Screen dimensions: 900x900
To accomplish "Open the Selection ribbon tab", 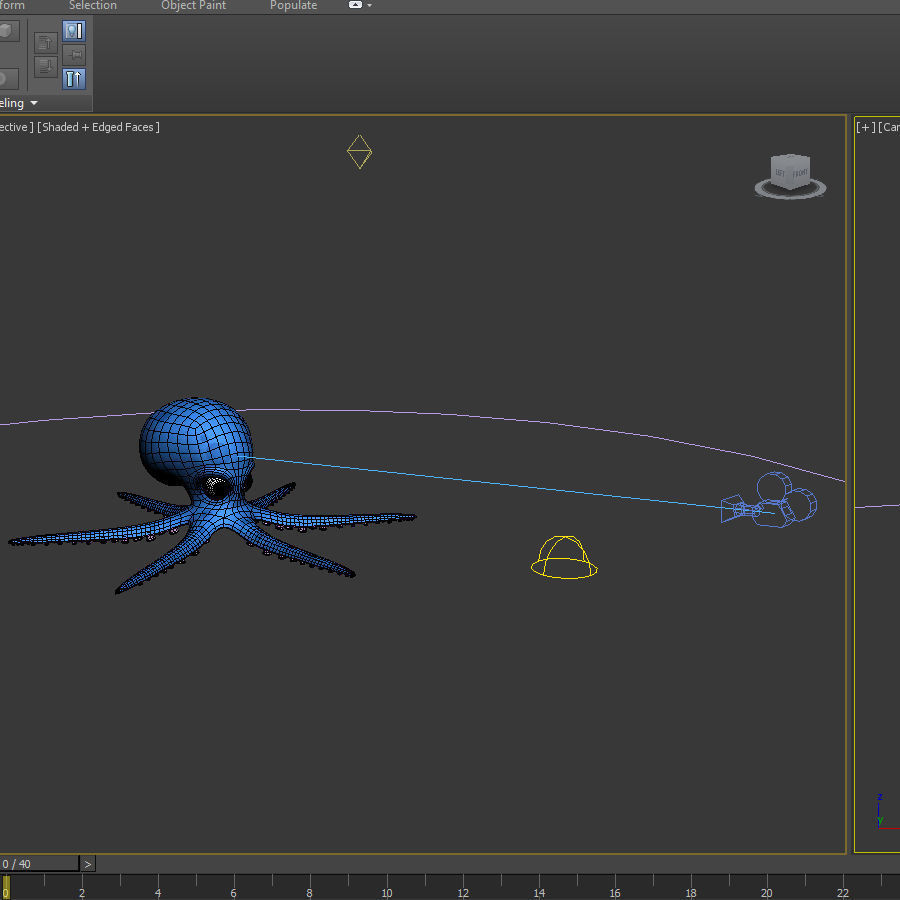I will pos(93,6).
